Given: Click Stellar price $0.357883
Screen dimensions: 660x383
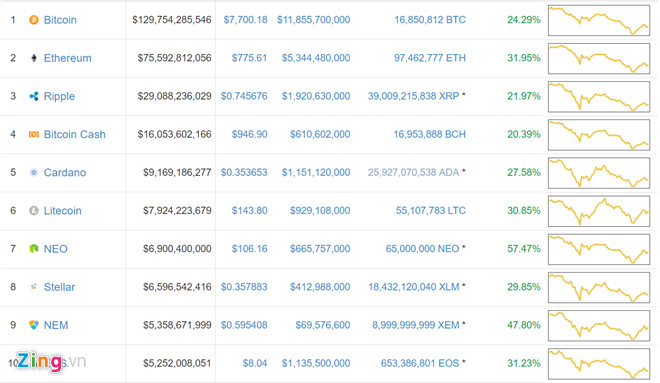Looking at the screenshot, I should tap(244, 287).
